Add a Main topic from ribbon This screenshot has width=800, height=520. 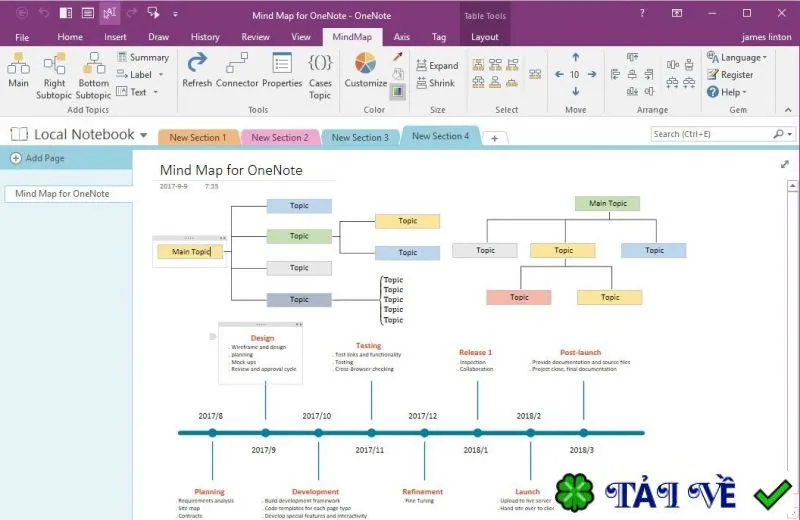pos(18,70)
